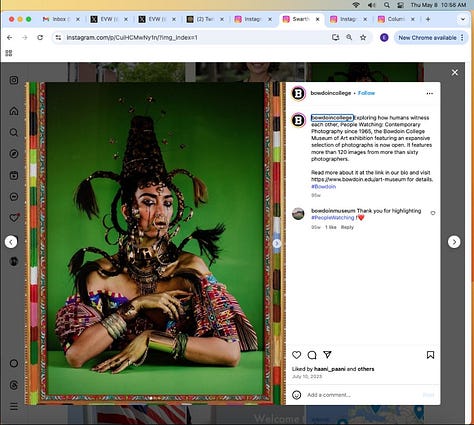Open profile avatar in sidebar
474x425 pixels.
click(x=14, y=261)
